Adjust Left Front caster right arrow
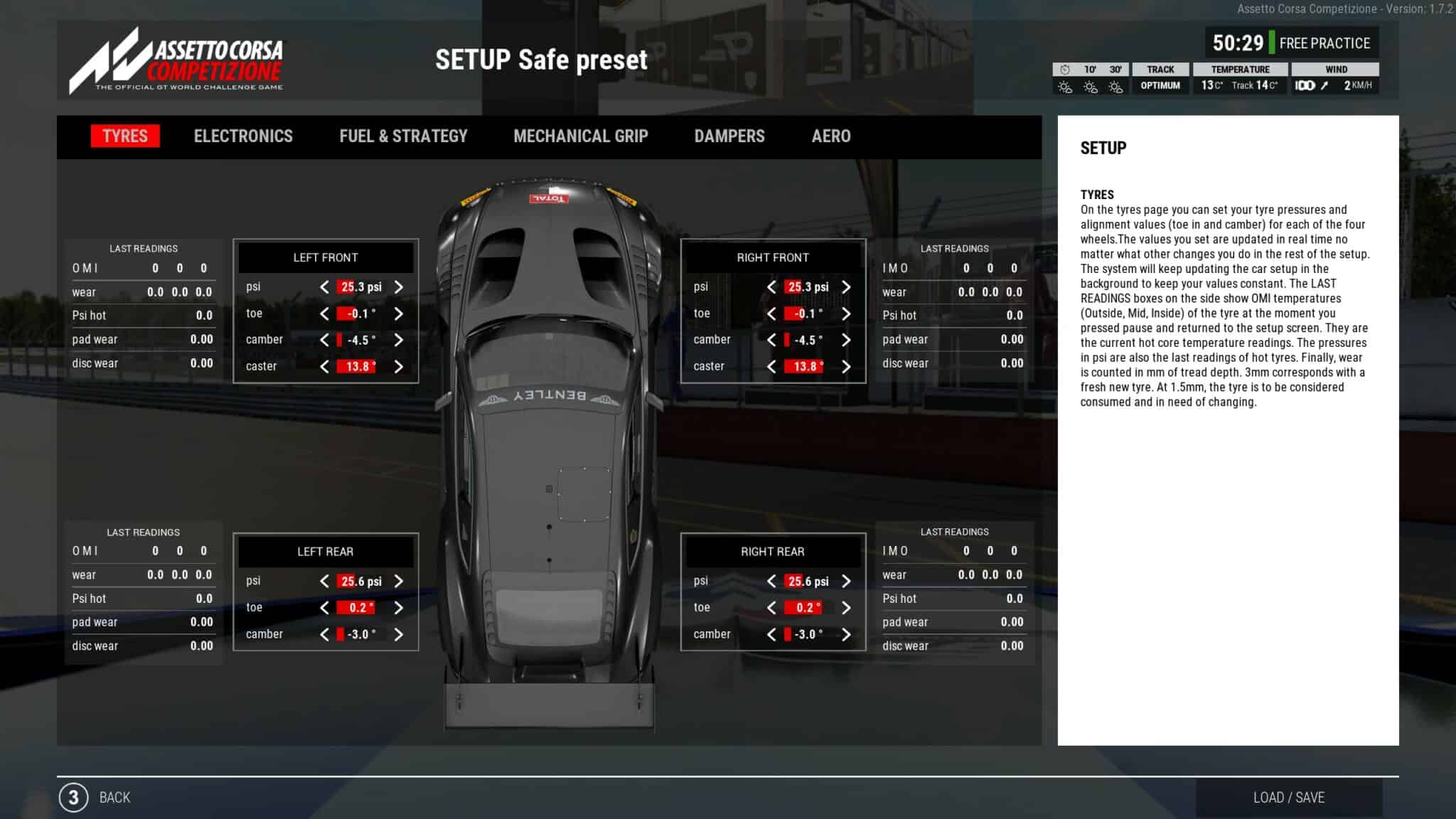 click(397, 366)
